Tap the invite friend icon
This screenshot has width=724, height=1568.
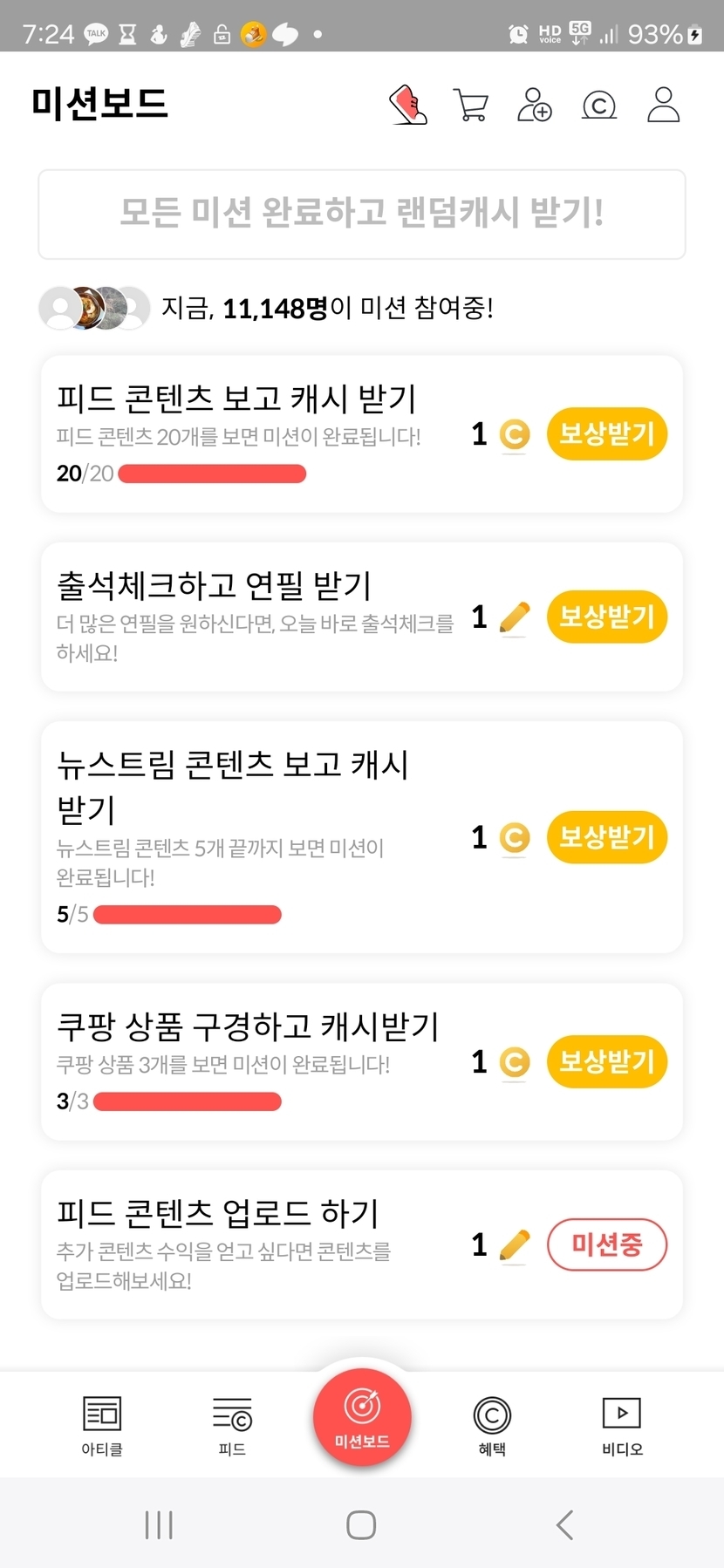point(535,105)
